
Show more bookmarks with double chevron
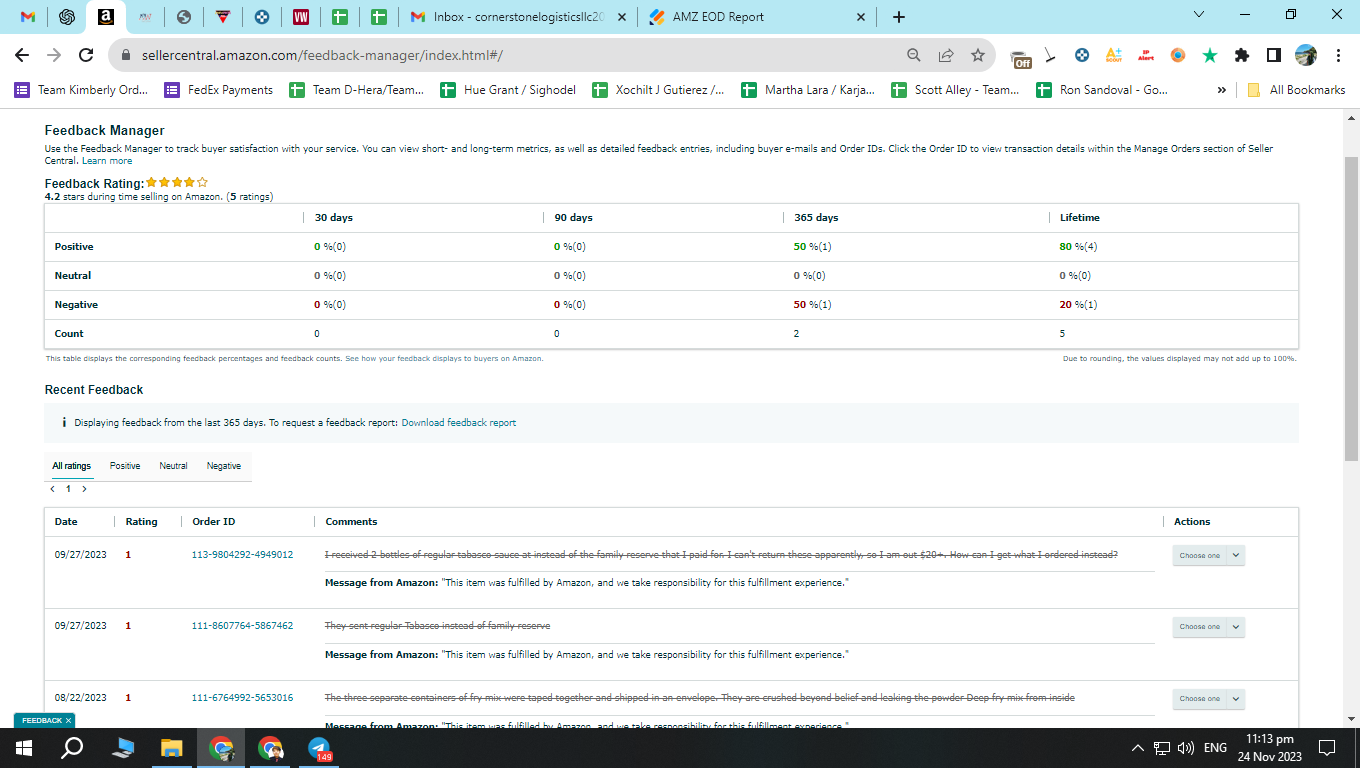click(1222, 90)
